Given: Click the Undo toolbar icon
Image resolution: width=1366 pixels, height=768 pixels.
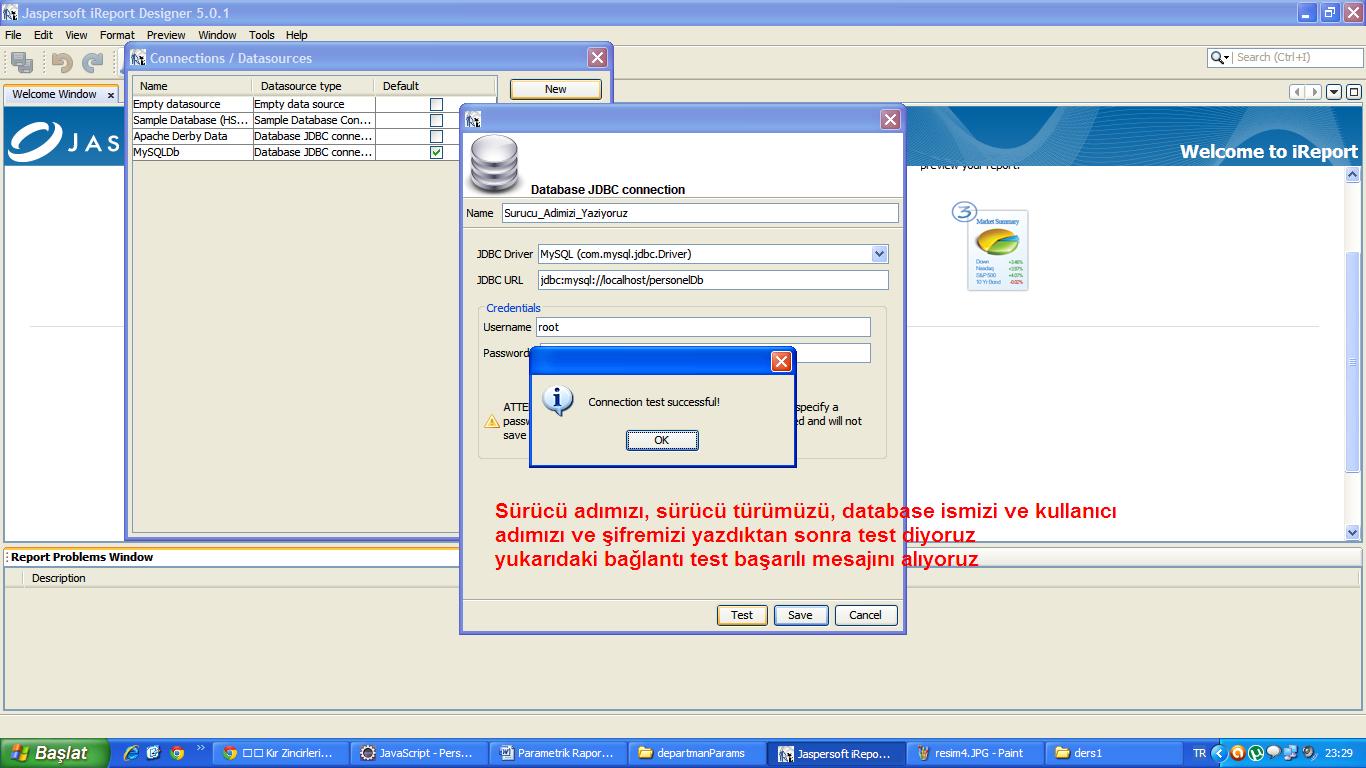Looking at the screenshot, I should point(62,62).
